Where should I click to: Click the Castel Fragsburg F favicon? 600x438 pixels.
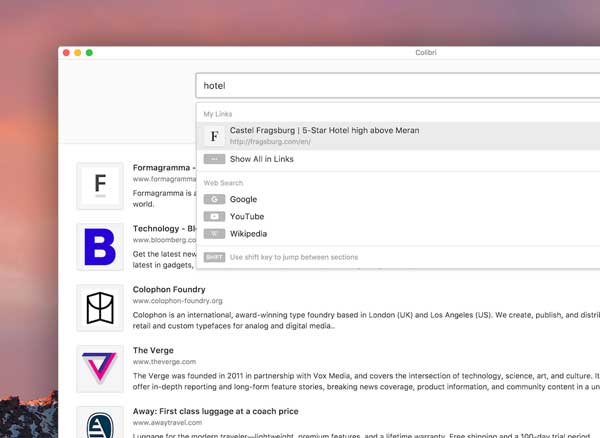tap(214, 136)
